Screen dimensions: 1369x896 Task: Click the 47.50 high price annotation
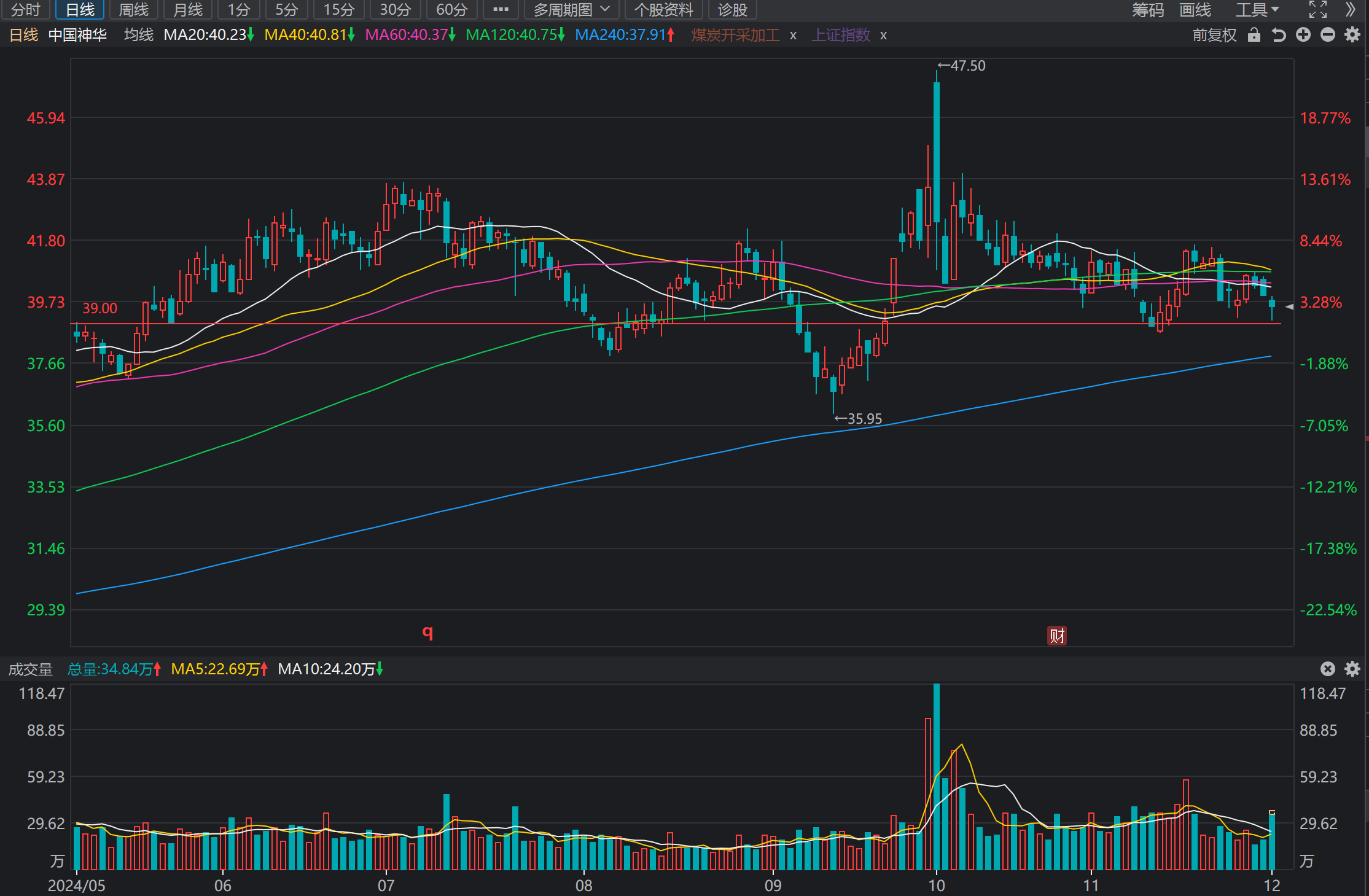pos(961,66)
